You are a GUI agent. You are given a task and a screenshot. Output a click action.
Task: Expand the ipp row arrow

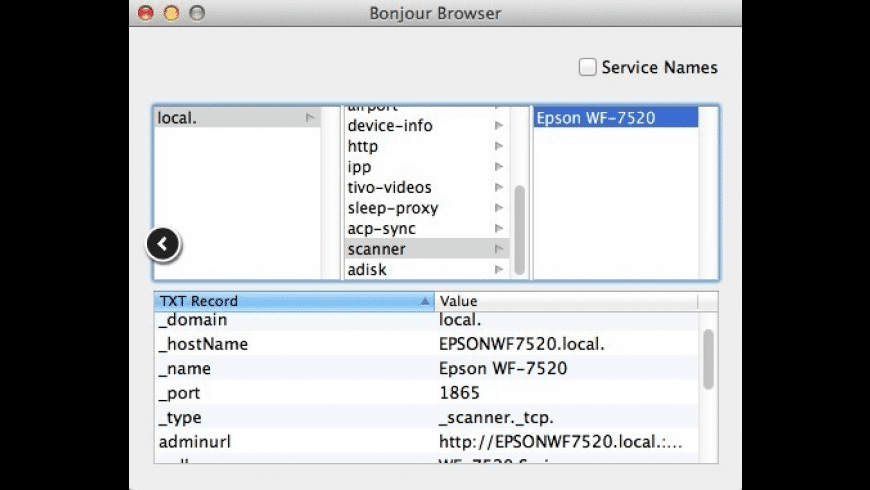coord(499,166)
